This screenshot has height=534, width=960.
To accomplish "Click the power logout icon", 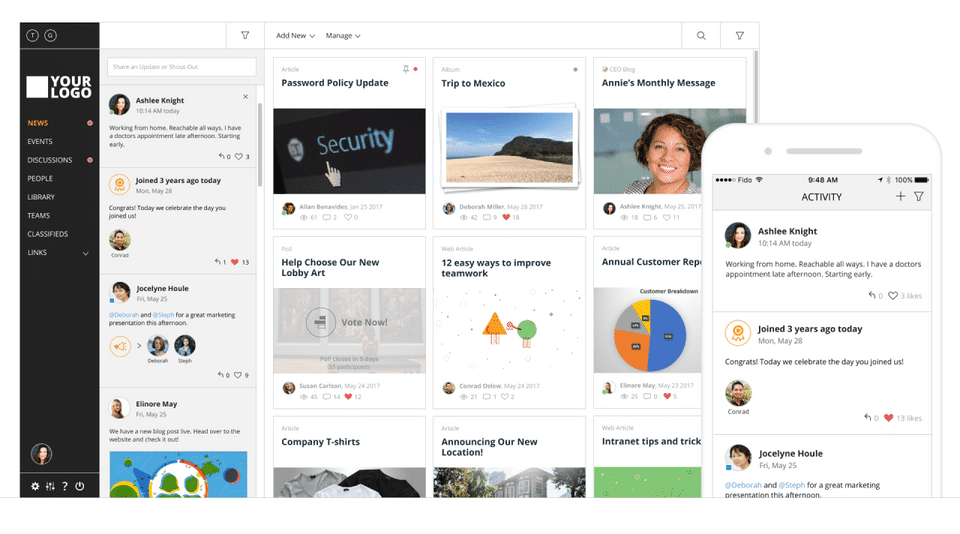I will point(80,486).
